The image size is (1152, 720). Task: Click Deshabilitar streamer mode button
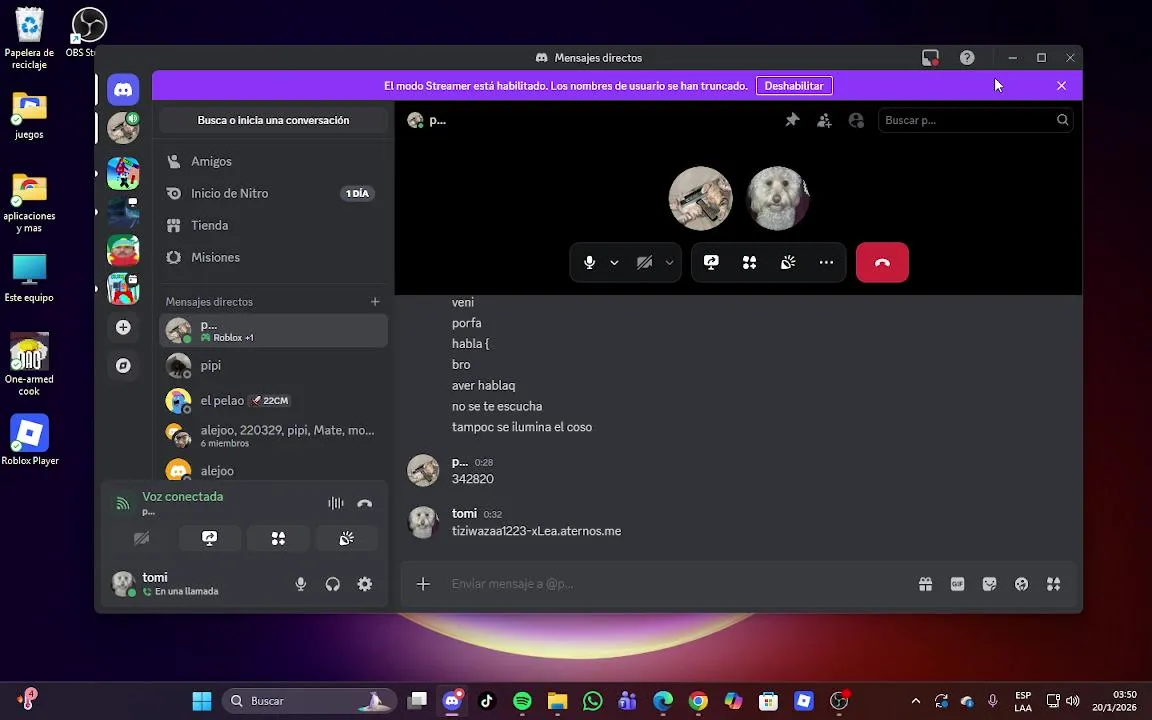794,86
